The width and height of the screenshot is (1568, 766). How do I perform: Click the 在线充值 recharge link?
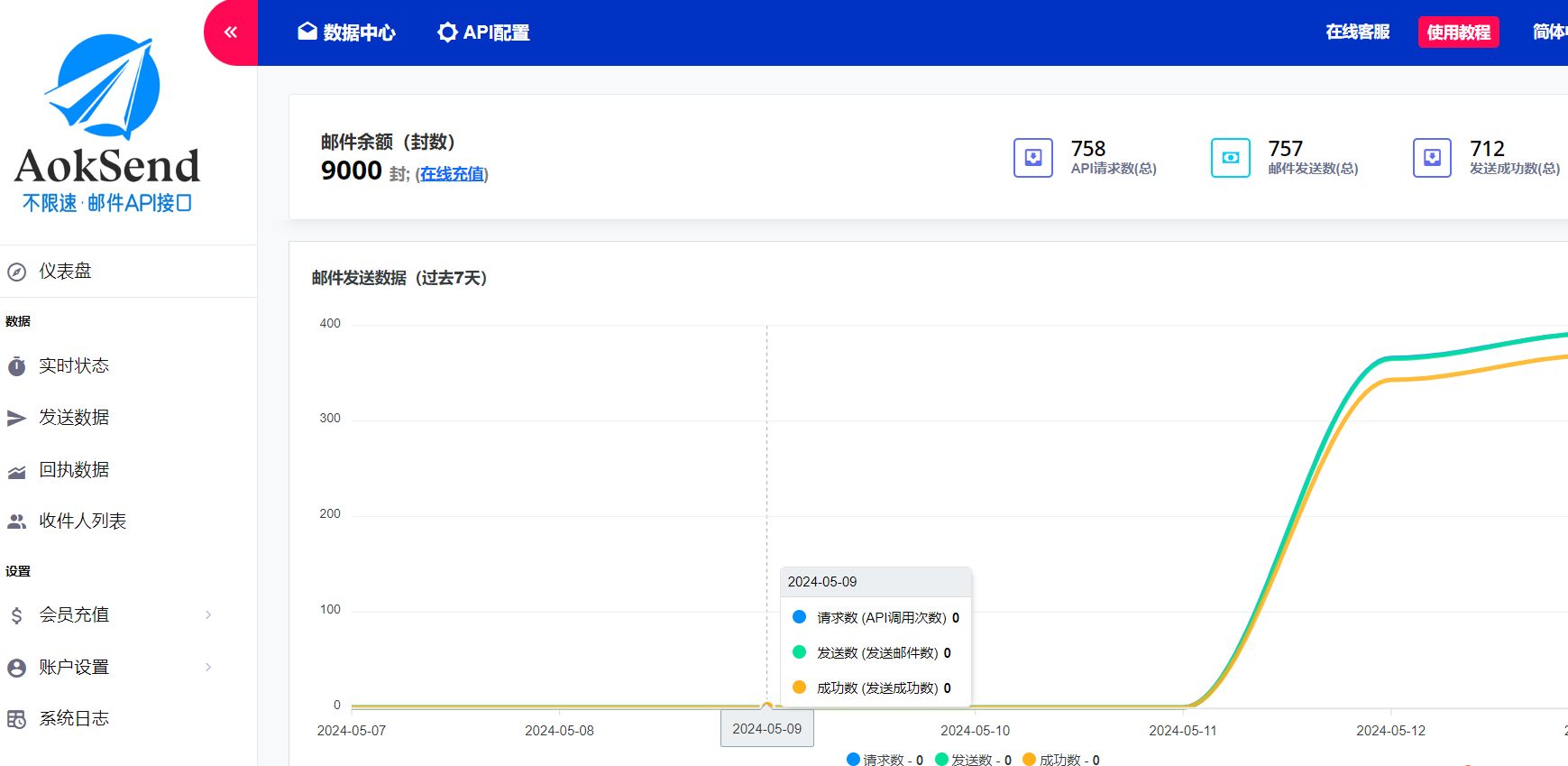click(x=452, y=174)
